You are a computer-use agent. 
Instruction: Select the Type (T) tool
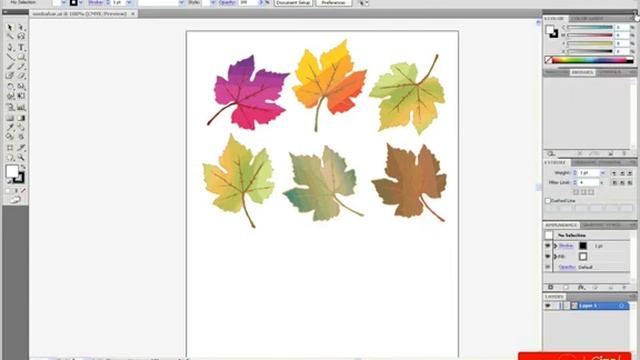(21, 47)
